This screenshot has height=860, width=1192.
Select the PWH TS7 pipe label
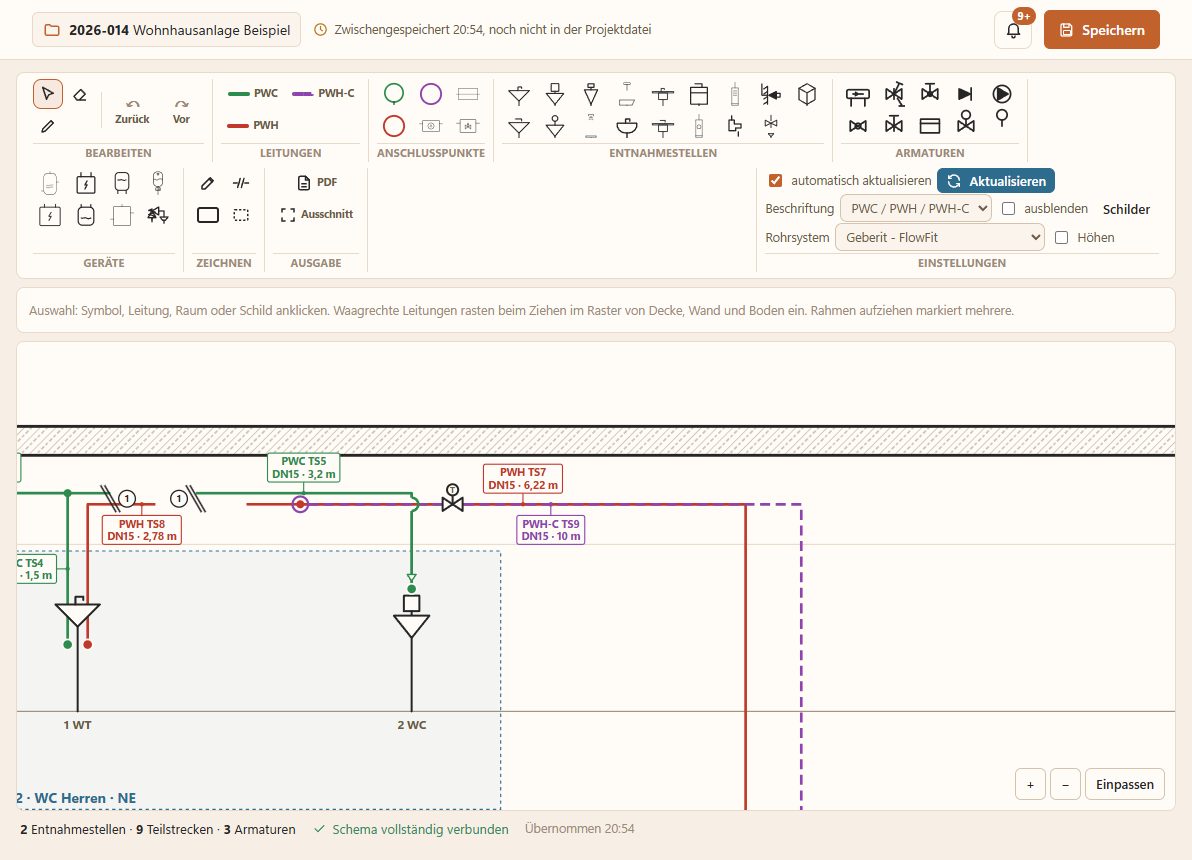click(x=523, y=478)
